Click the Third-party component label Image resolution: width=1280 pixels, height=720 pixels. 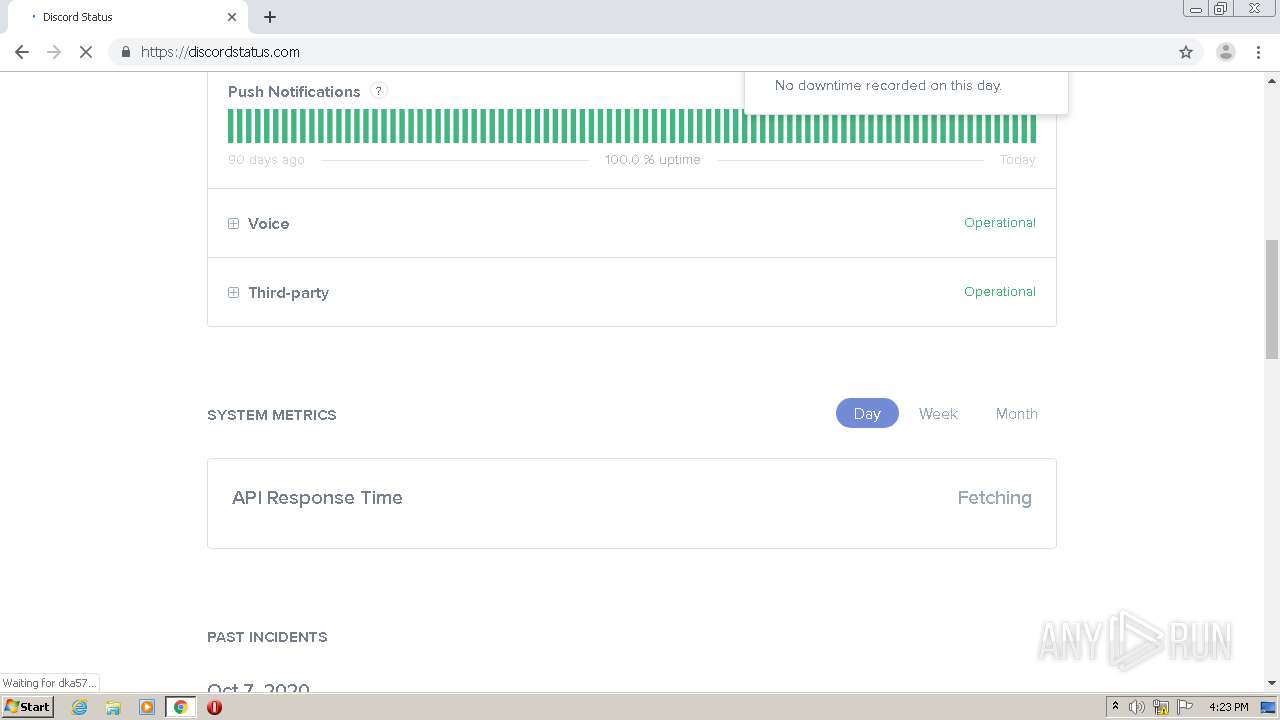tap(288, 293)
